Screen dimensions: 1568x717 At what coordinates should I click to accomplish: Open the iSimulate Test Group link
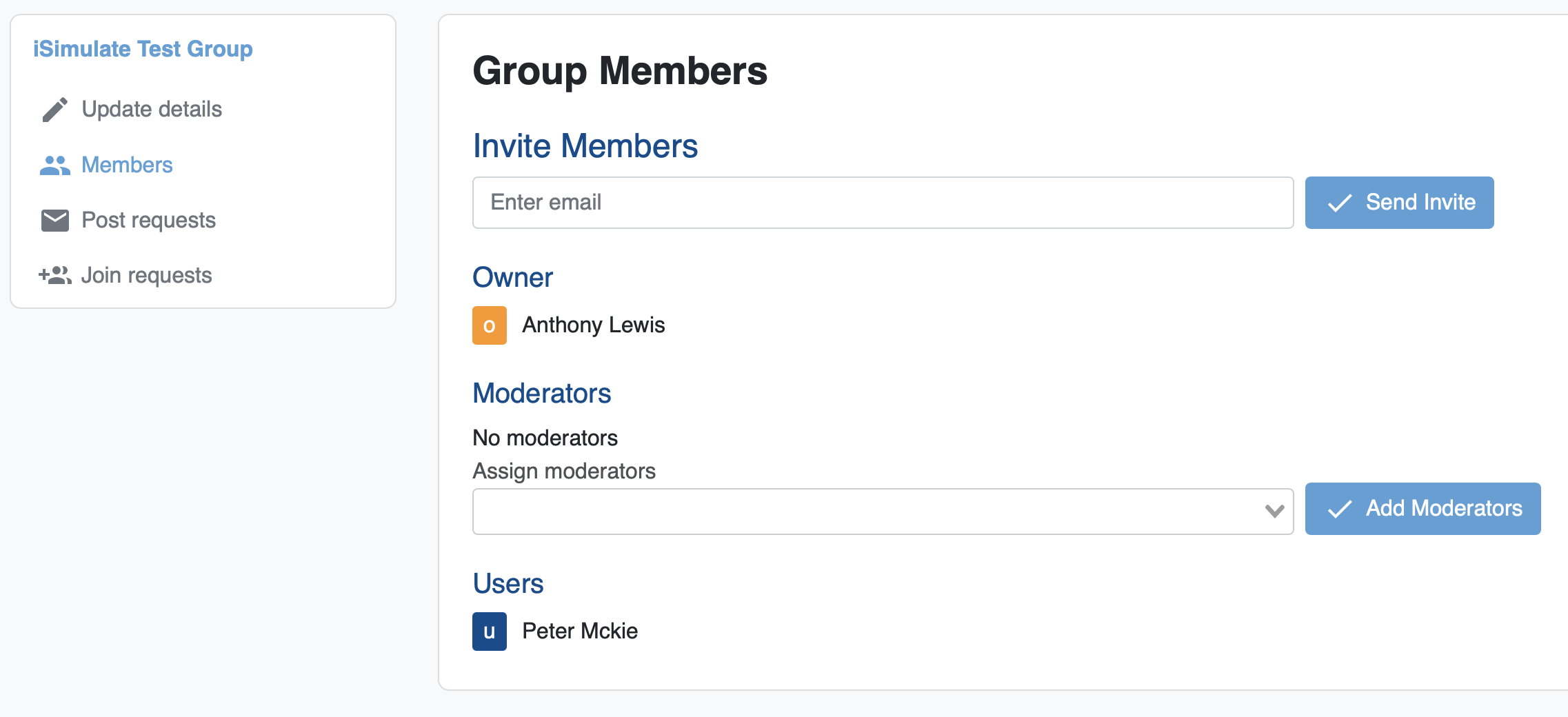pyautogui.click(x=142, y=48)
